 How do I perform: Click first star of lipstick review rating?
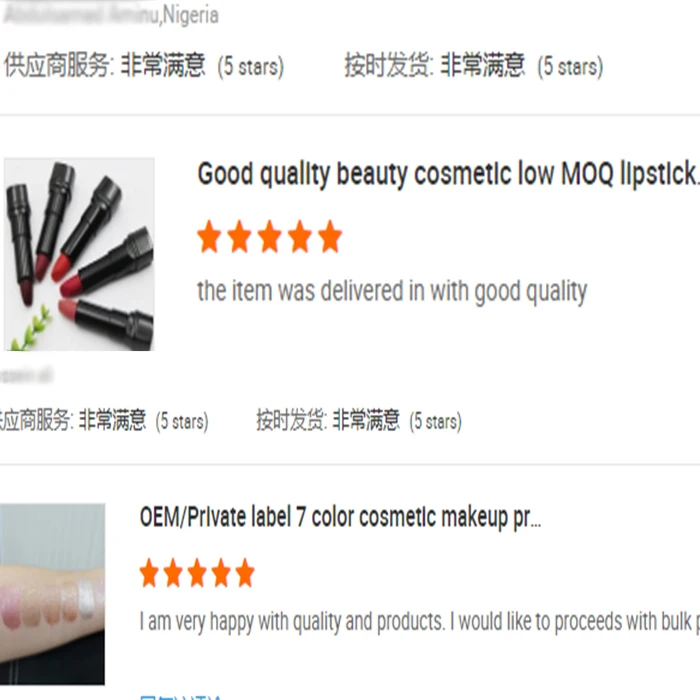click(209, 237)
